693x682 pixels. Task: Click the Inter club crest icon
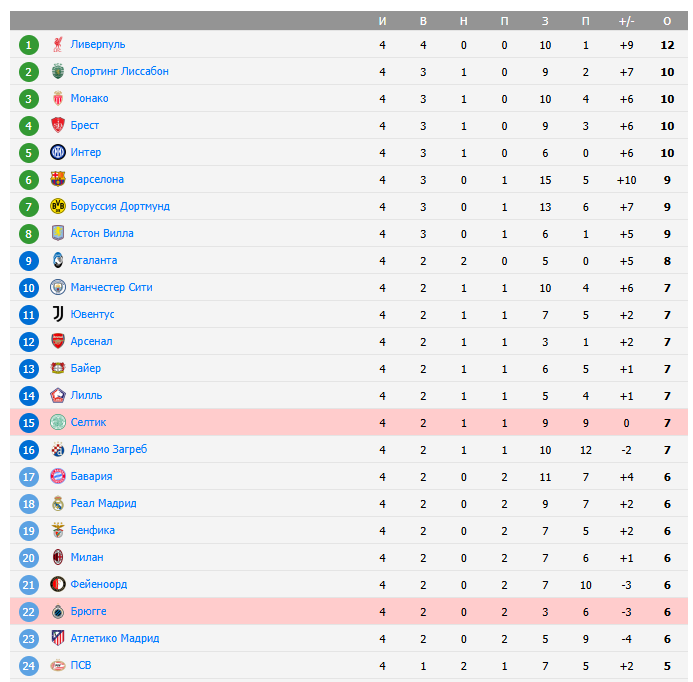tap(58, 152)
